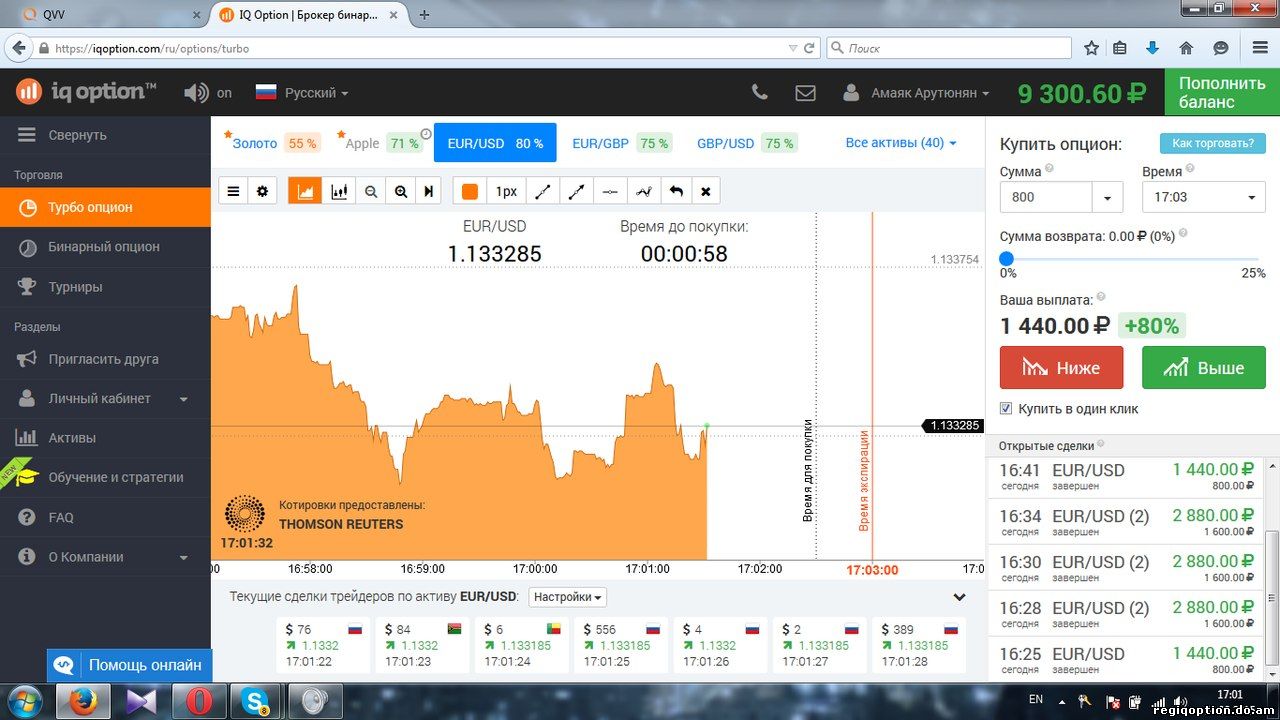Open Активы in the sidebar

(x=105, y=438)
